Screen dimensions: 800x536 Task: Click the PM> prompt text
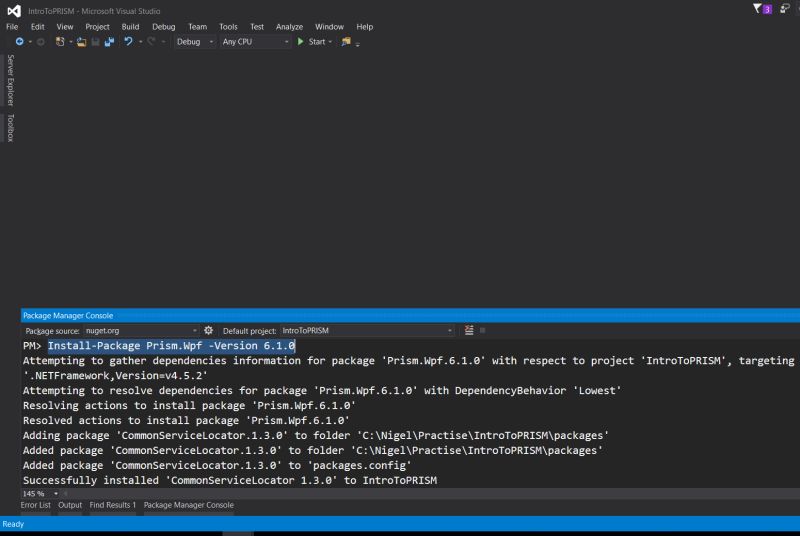pos(32,346)
